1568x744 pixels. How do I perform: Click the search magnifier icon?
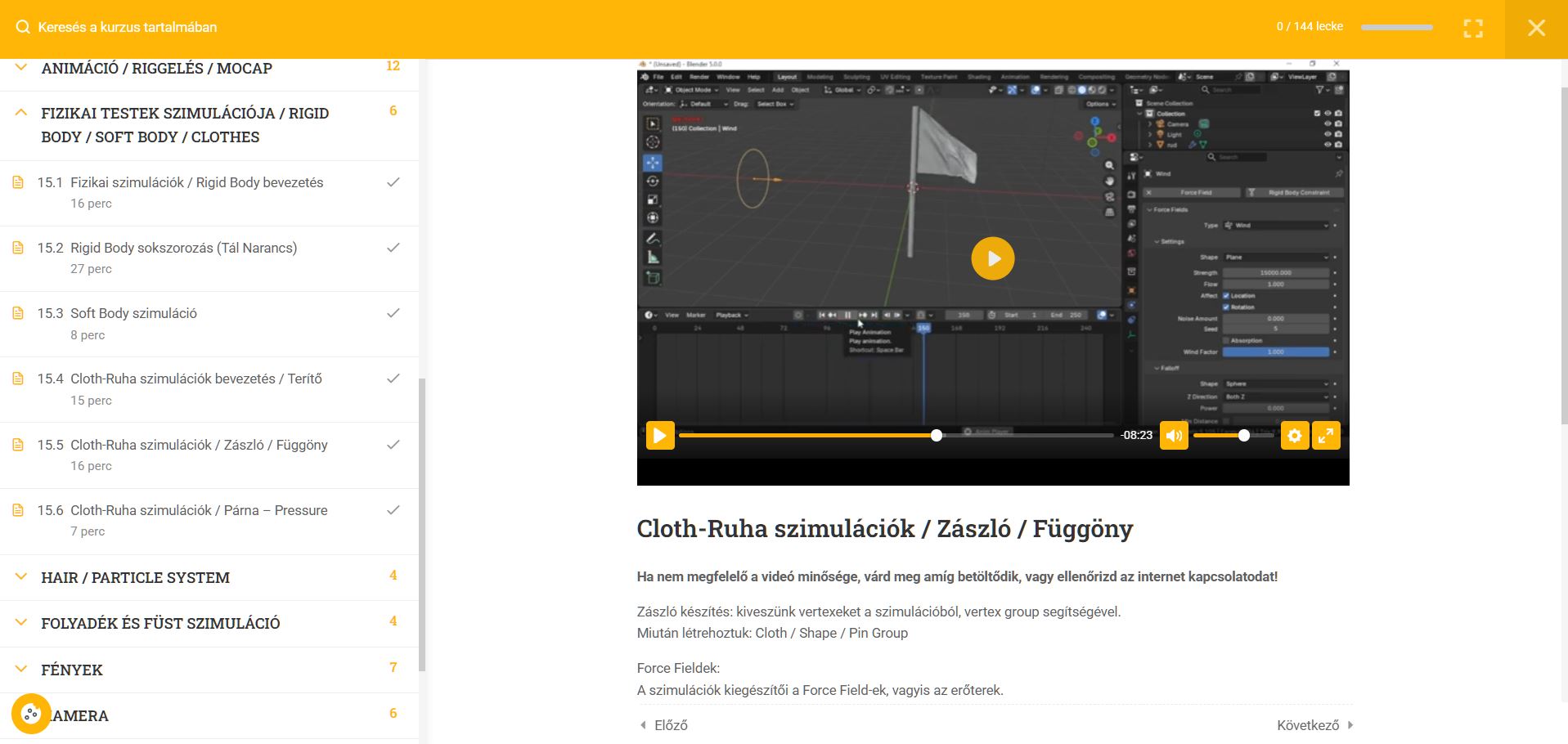point(23,27)
